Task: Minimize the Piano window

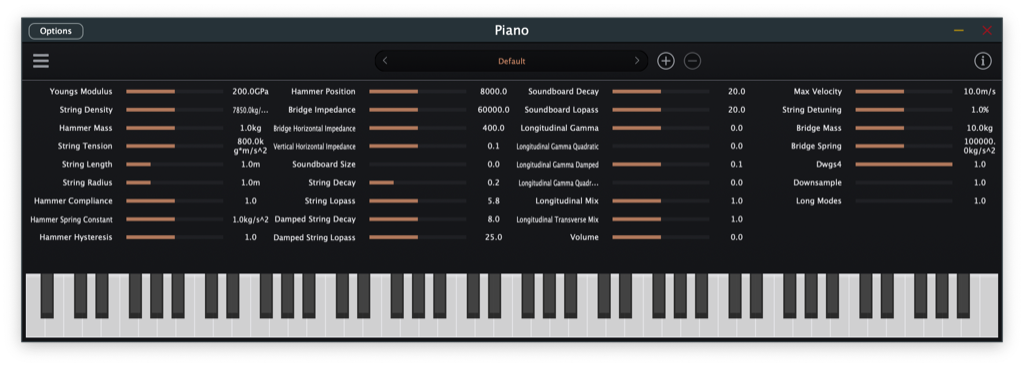Action: [x=959, y=31]
